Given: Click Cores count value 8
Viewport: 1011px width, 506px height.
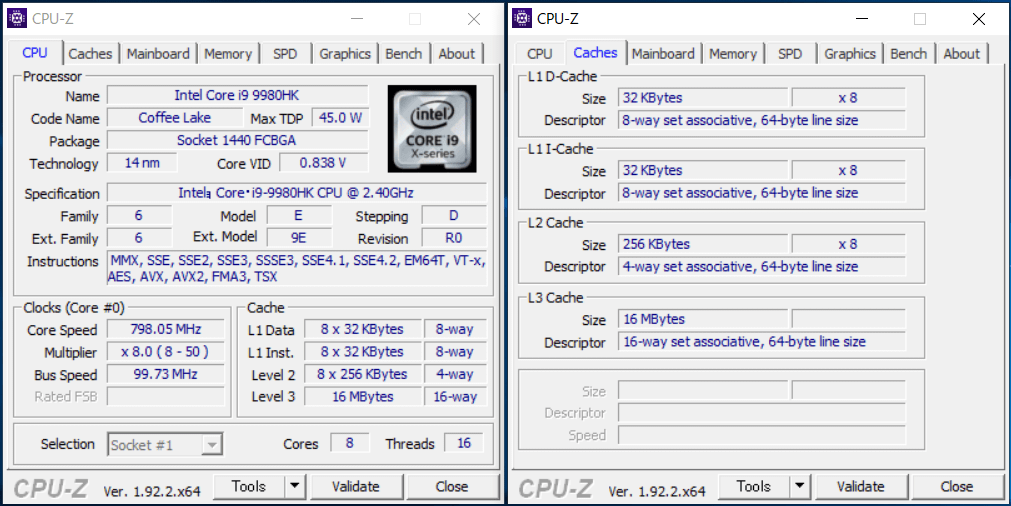Looking at the screenshot, I should 350,443.
